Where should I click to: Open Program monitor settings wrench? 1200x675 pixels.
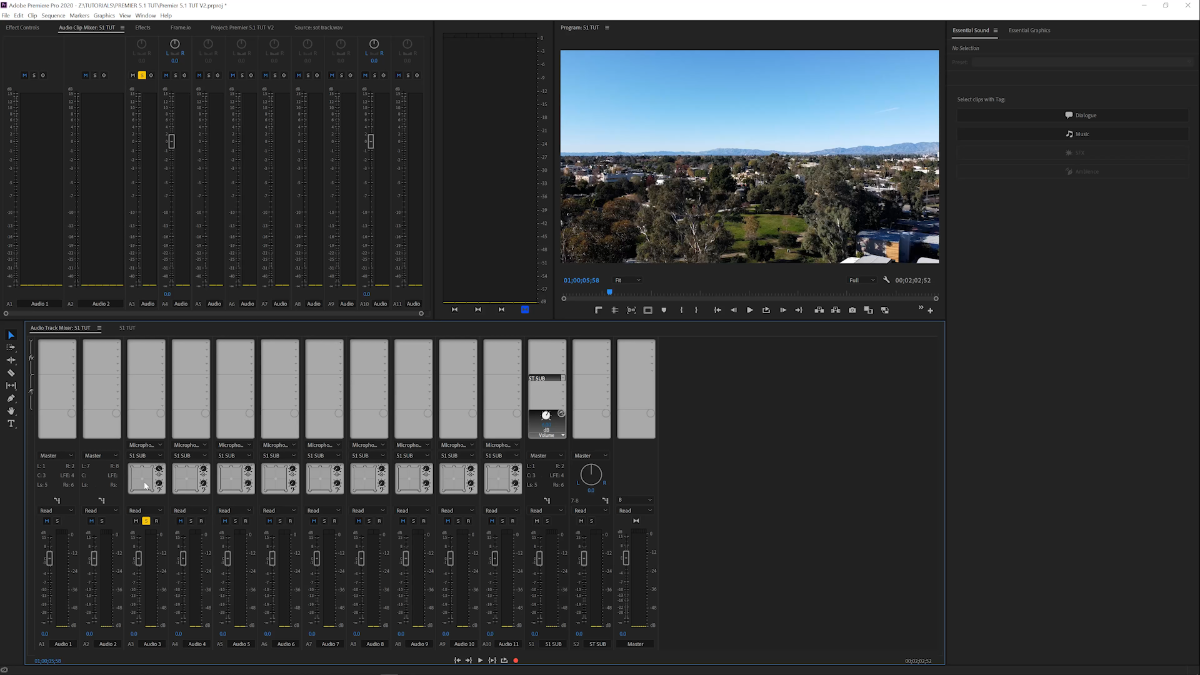coord(886,280)
